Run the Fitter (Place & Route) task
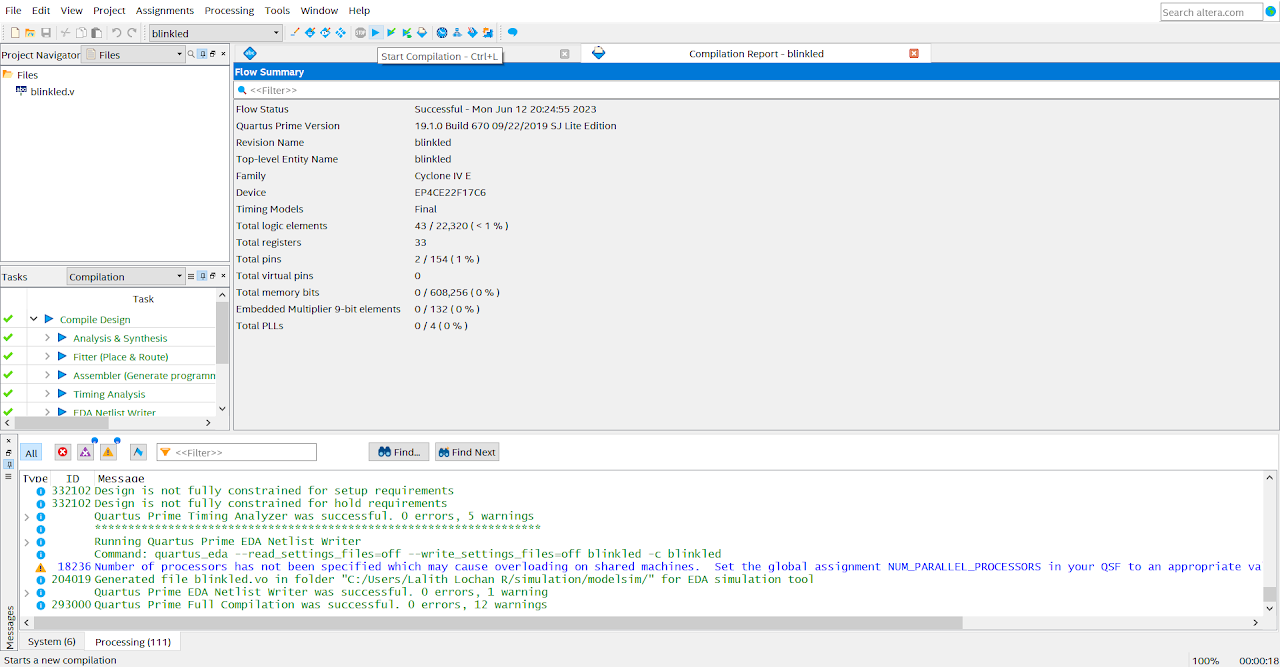Screen dimensions: 1280x667 click(62, 356)
